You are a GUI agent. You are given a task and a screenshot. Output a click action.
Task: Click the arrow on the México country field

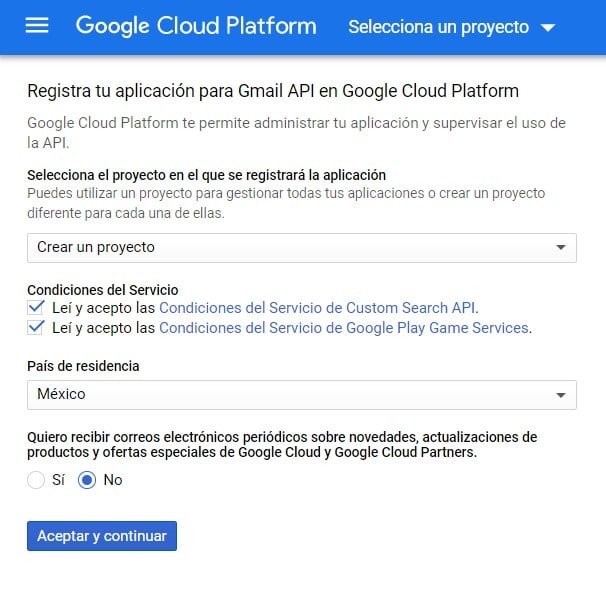pyautogui.click(x=561, y=395)
